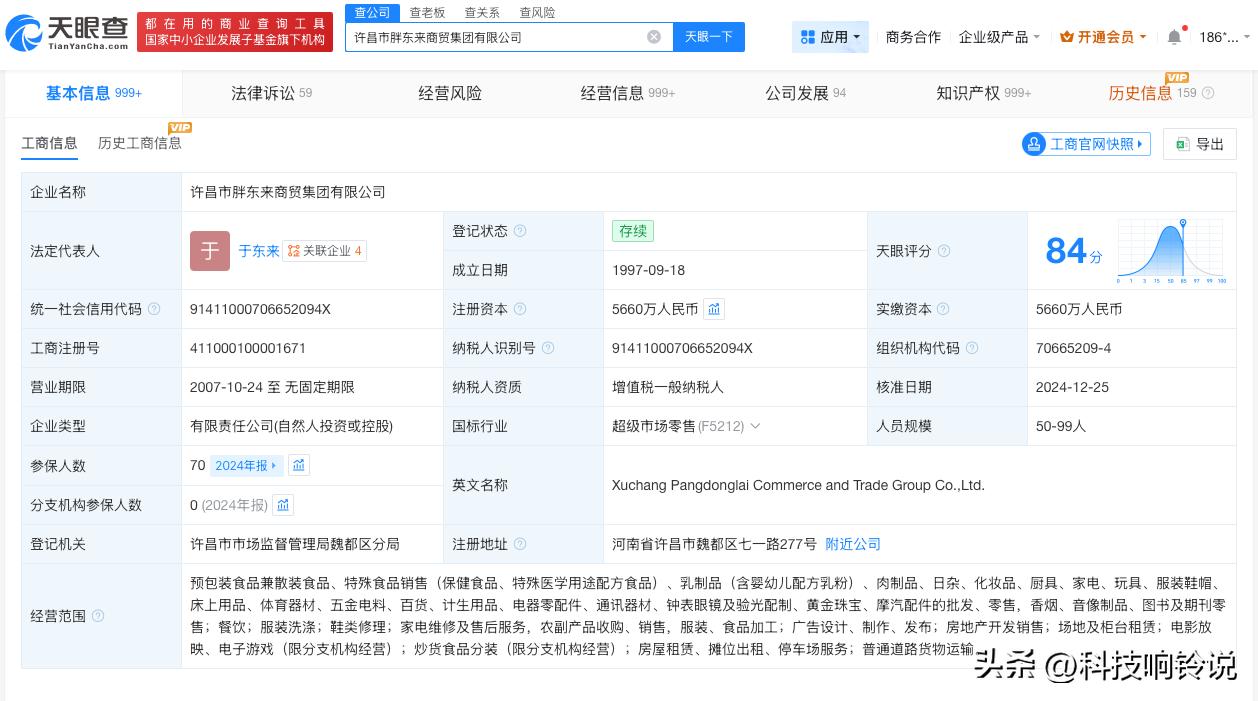The image size is (1258, 701).
Task: Click the 导出 button
Action: point(1200,144)
